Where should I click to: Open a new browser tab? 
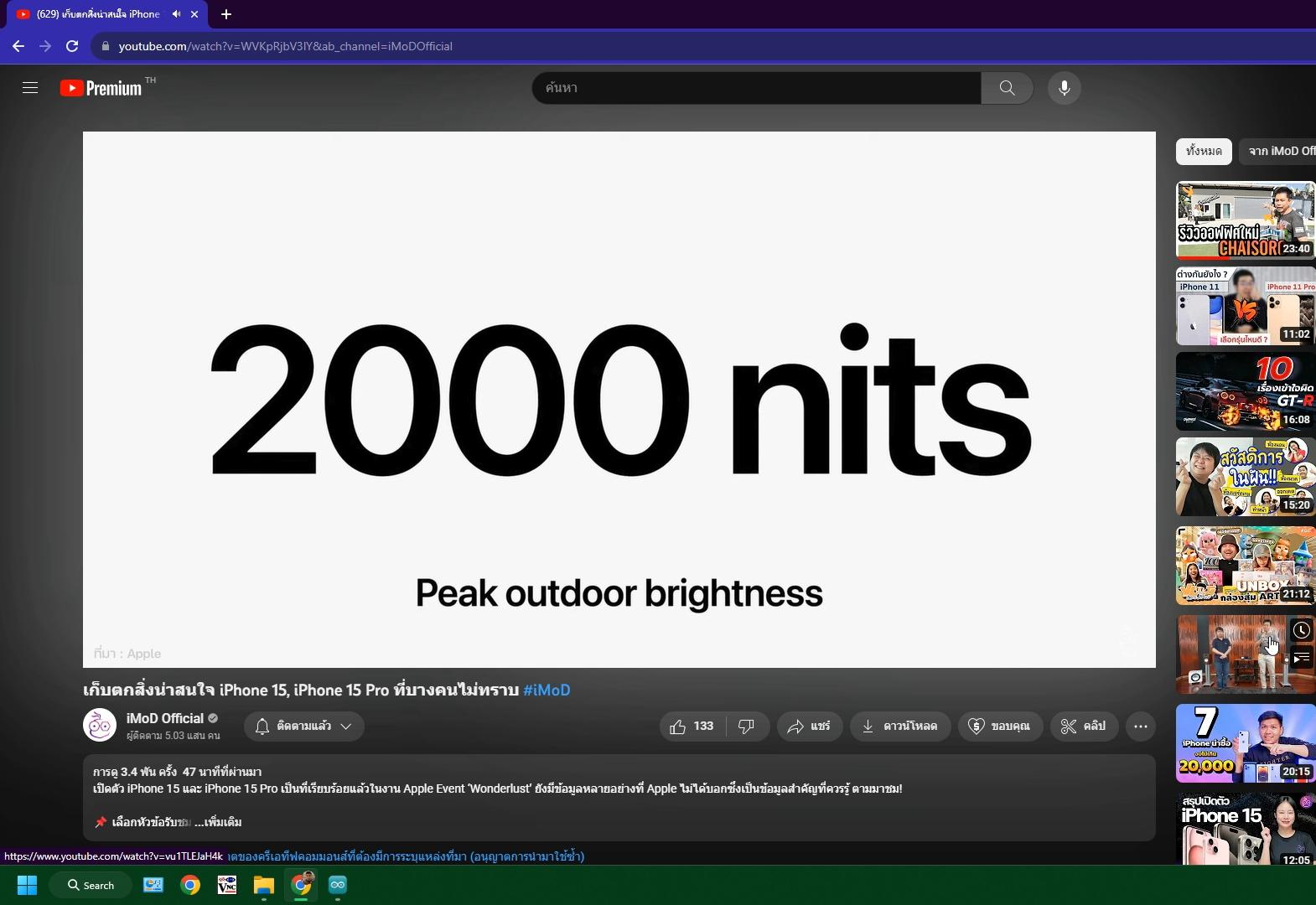pos(226,14)
